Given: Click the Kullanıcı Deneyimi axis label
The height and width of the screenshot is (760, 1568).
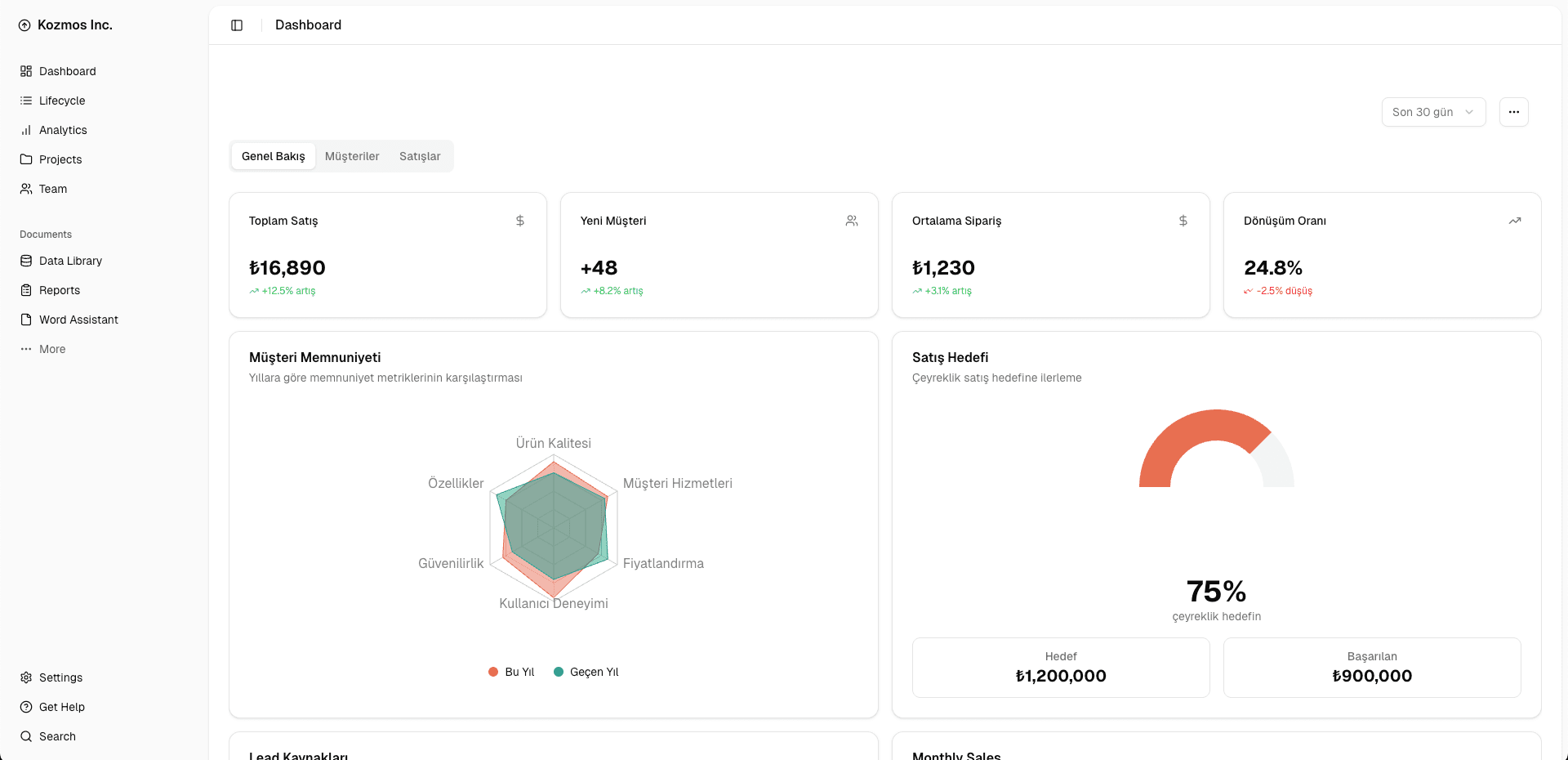Looking at the screenshot, I should [x=554, y=603].
